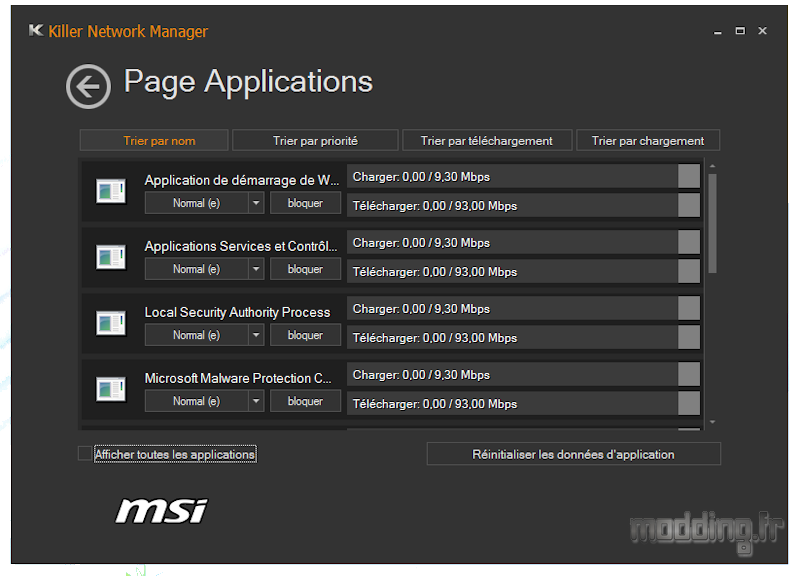Screen dimensions: 800x576
Task: Open priority dropdown for Applications Services et Contrôl
Action: tap(256, 269)
